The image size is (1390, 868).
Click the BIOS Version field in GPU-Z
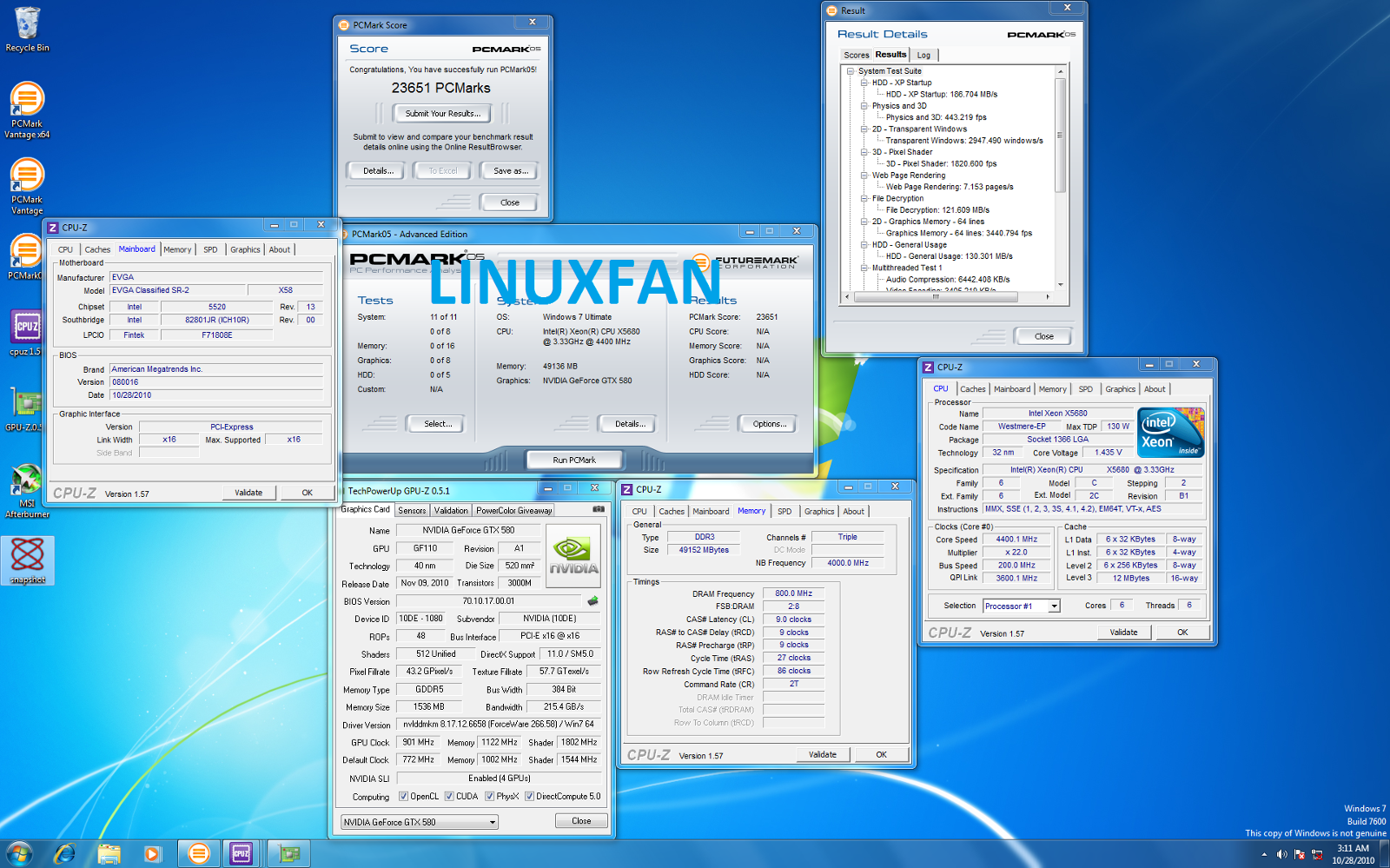pos(488,601)
